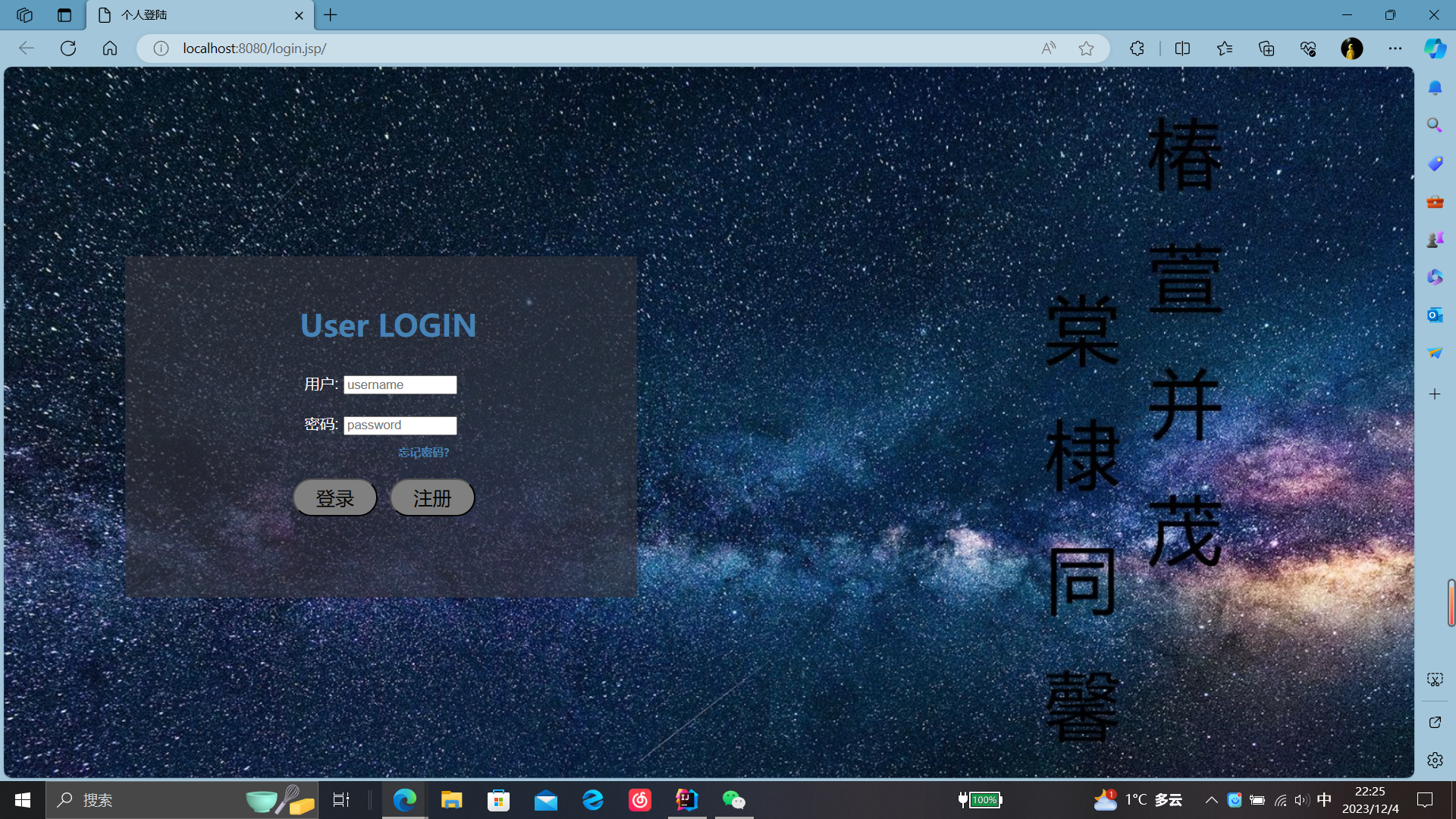Screen dimensions: 1456x819
Task: Open Outlook icon in Edge sidebar
Action: [1435, 315]
